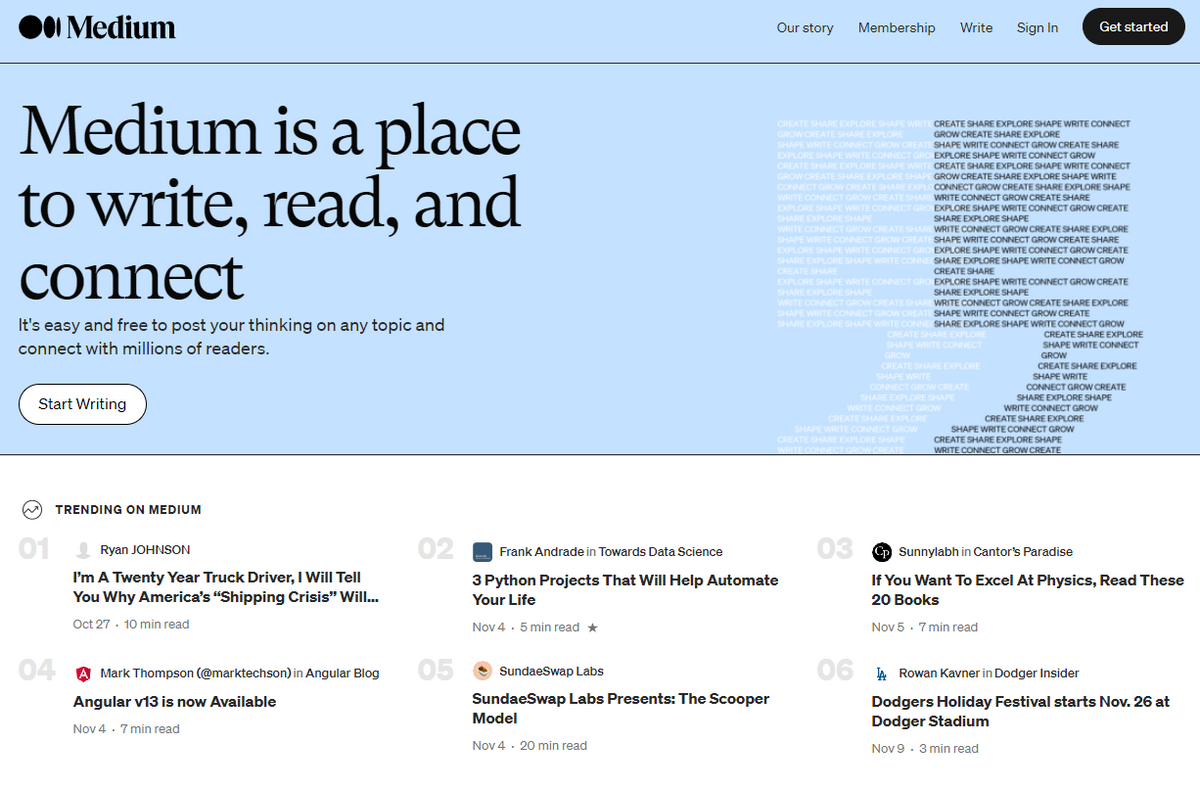The width and height of the screenshot is (1200, 790).
Task: Click the Medium logo in header
Action: tap(97, 27)
